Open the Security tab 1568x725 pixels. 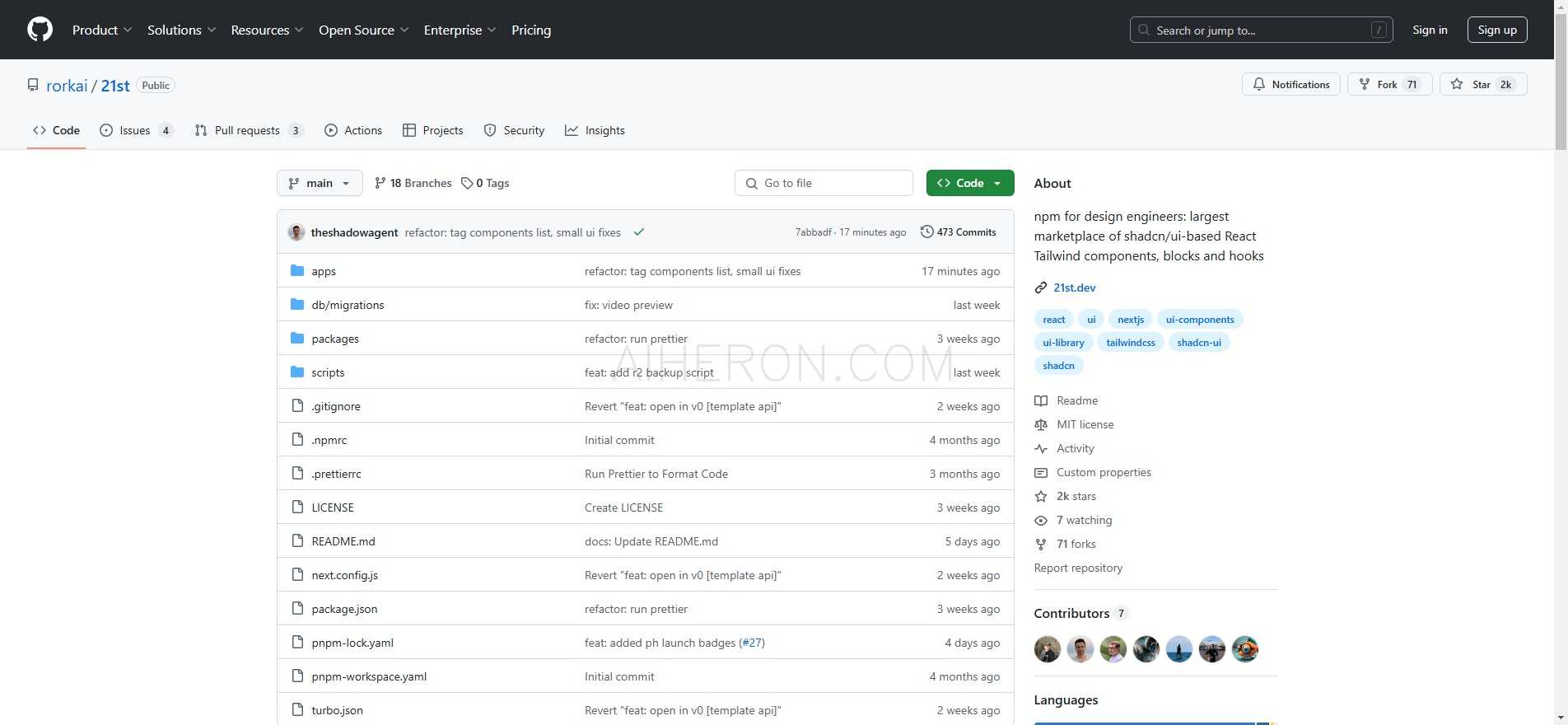(x=514, y=130)
